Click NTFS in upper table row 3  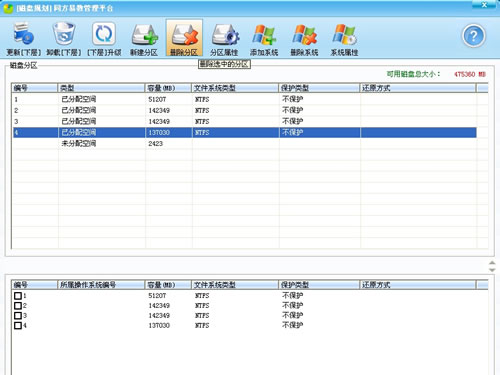click(x=202, y=121)
